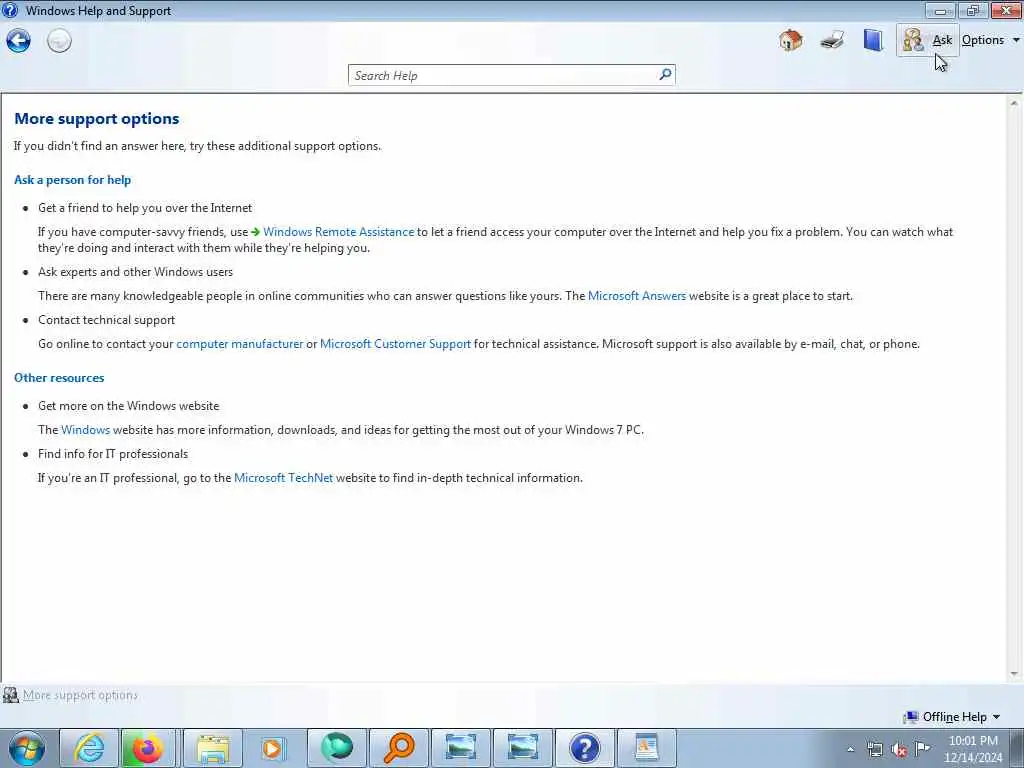The width and height of the screenshot is (1024, 768).
Task: Open Microsoft Customer Support link
Action: point(395,344)
